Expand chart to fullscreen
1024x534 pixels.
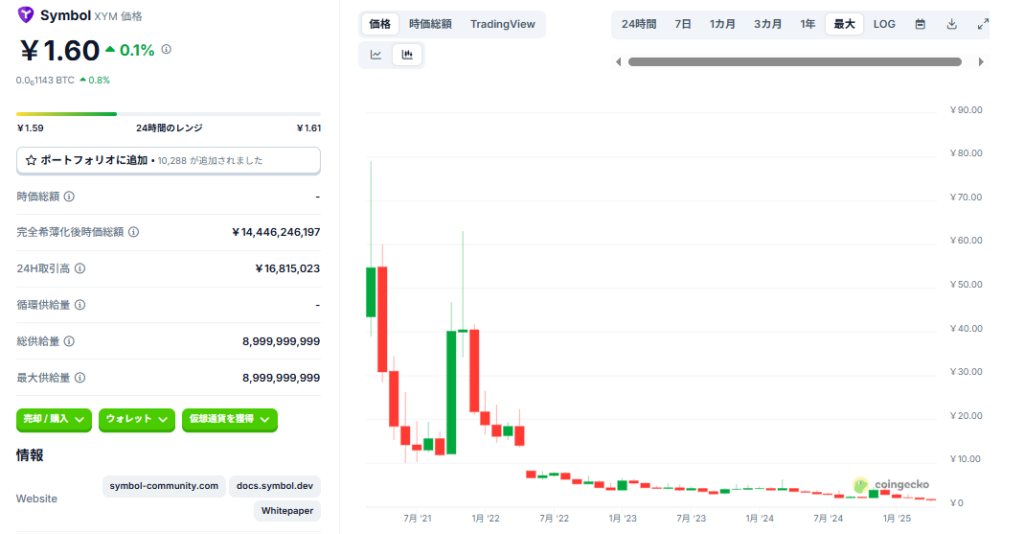[x=982, y=24]
